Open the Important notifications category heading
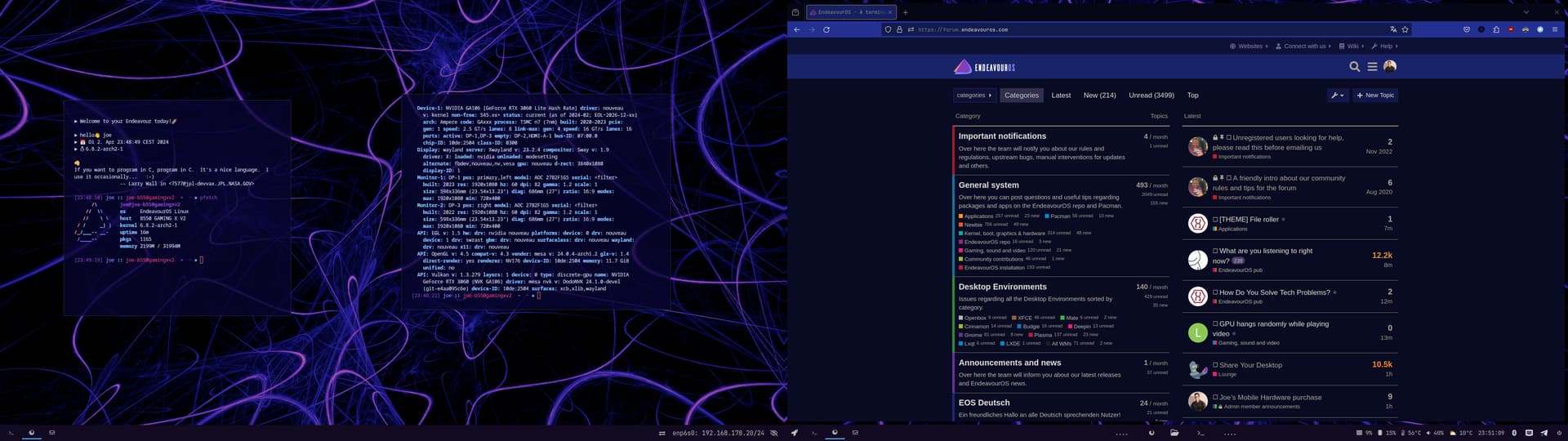1568x441 pixels. (x=1002, y=136)
